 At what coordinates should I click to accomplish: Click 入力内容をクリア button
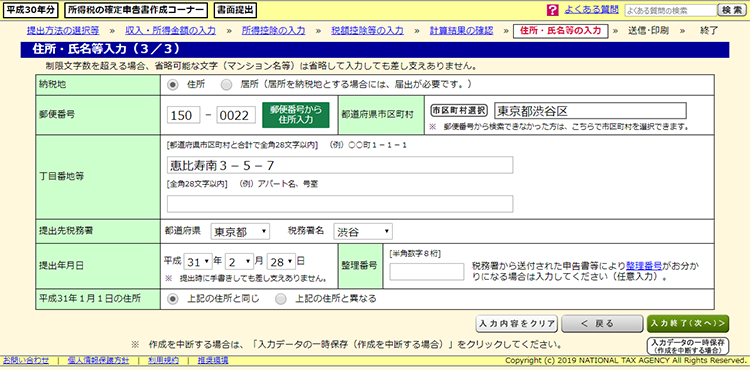click(517, 324)
